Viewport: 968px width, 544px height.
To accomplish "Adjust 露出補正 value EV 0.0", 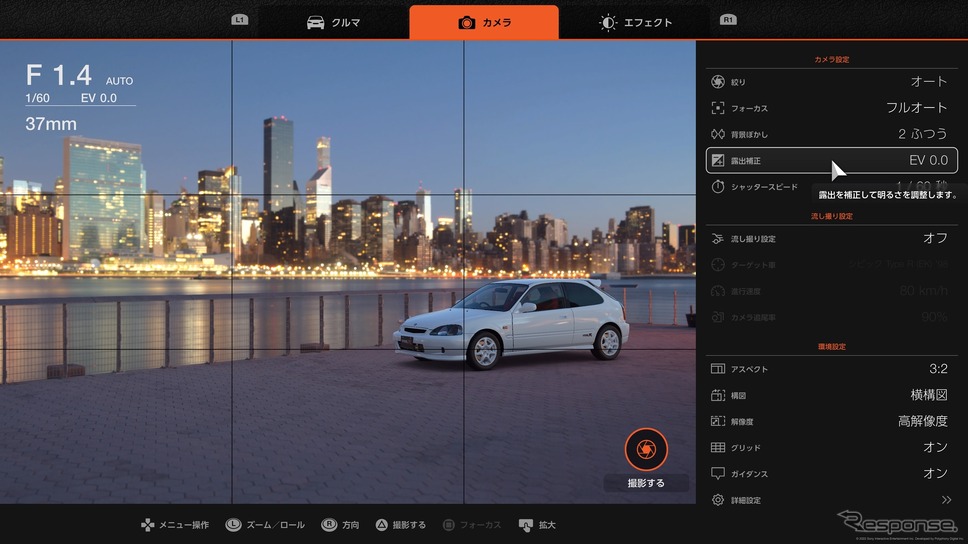I will pyautogui.click(x=928, y=161).
